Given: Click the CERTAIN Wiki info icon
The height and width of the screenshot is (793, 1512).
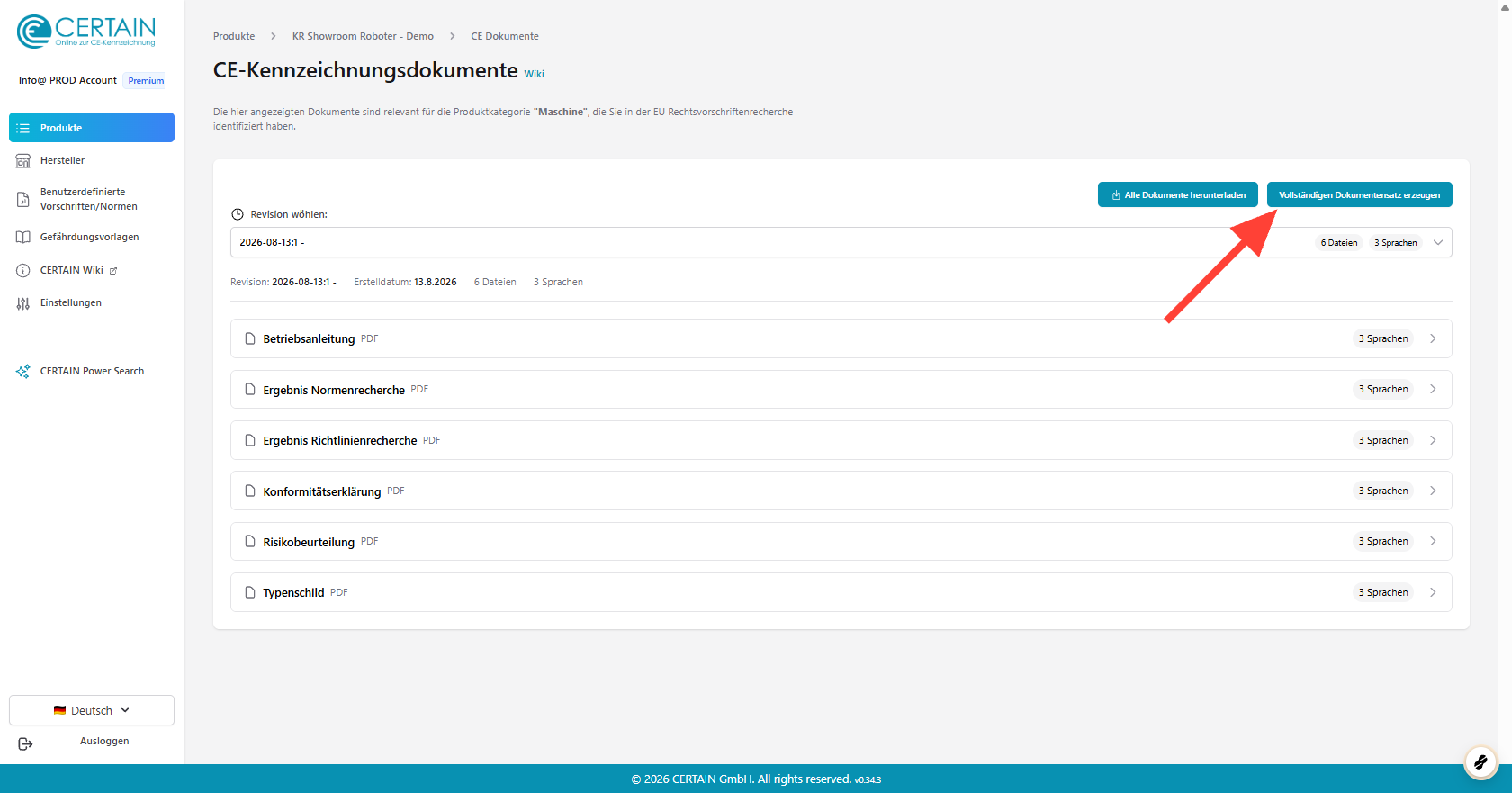Looking at the screenshot, I should (23, 270).
